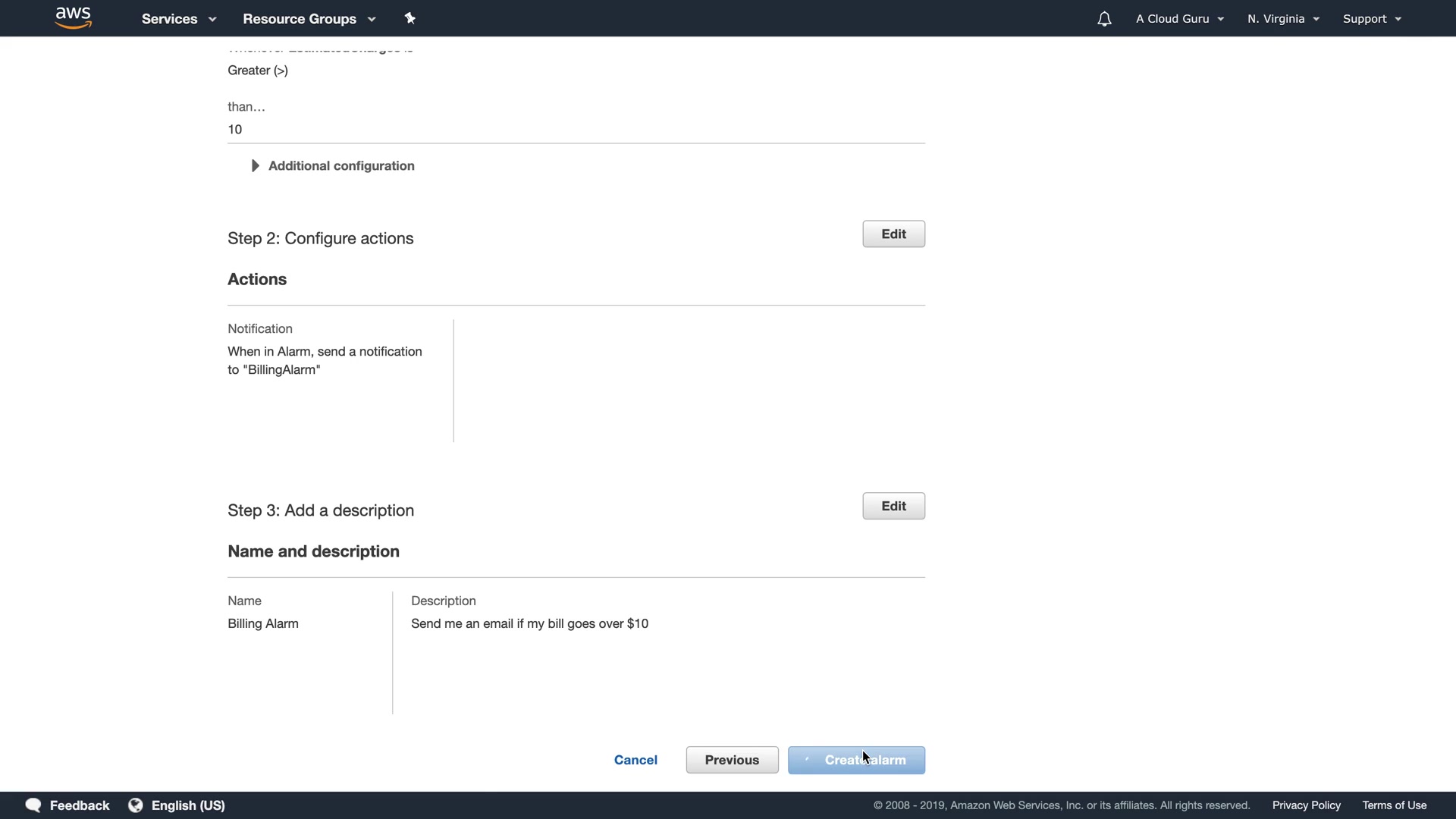
Task: Go back with the Previous button
Action: click(x=732, y=761)
